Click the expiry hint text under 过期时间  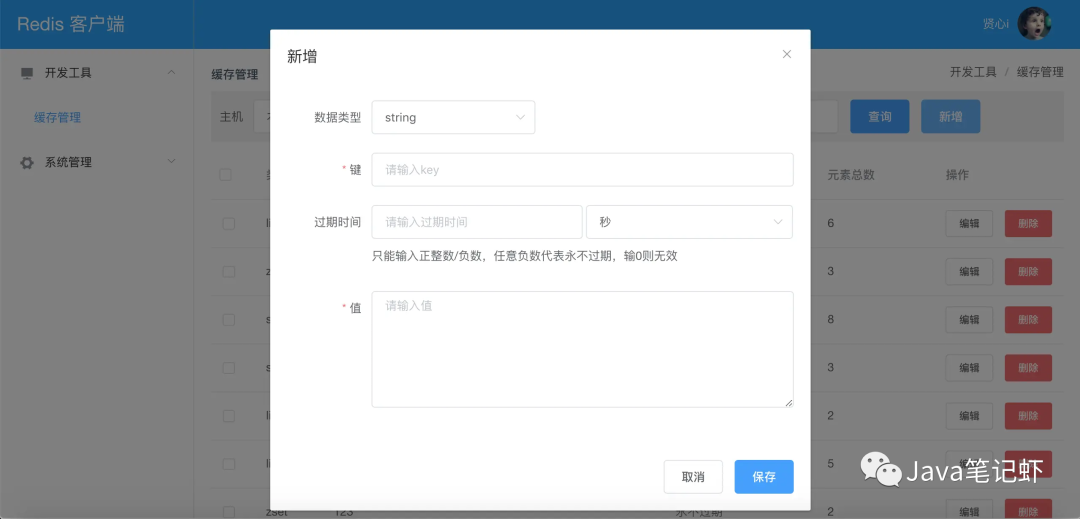525,256
